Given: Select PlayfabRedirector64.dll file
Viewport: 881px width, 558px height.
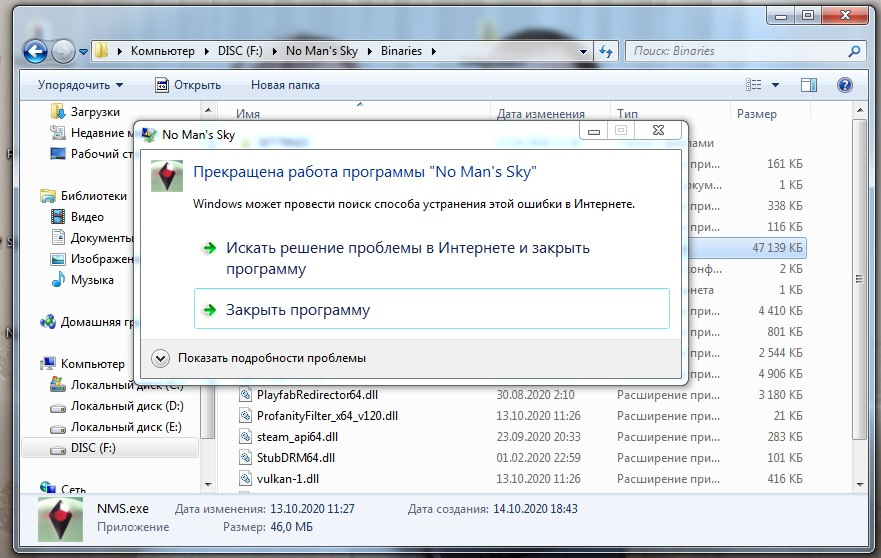Looking at the screenshot, I should pos(316,395).
